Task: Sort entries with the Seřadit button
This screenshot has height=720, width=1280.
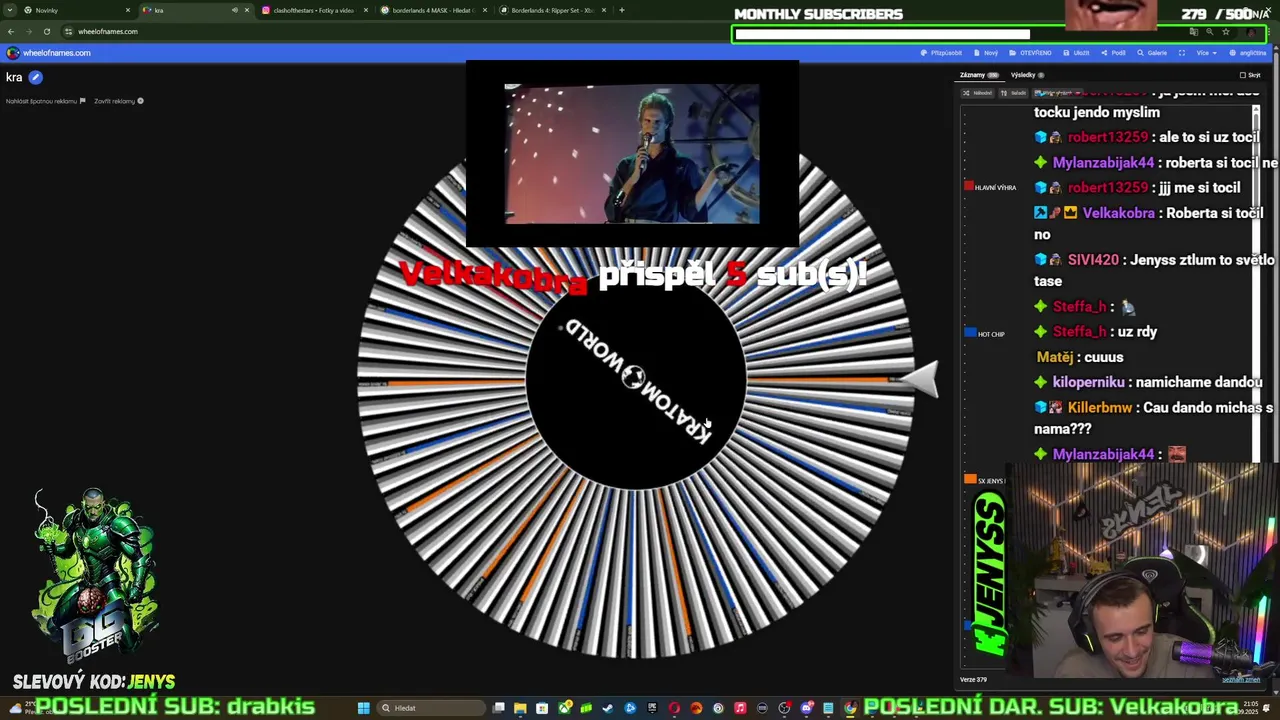Action: [1014, 93]
